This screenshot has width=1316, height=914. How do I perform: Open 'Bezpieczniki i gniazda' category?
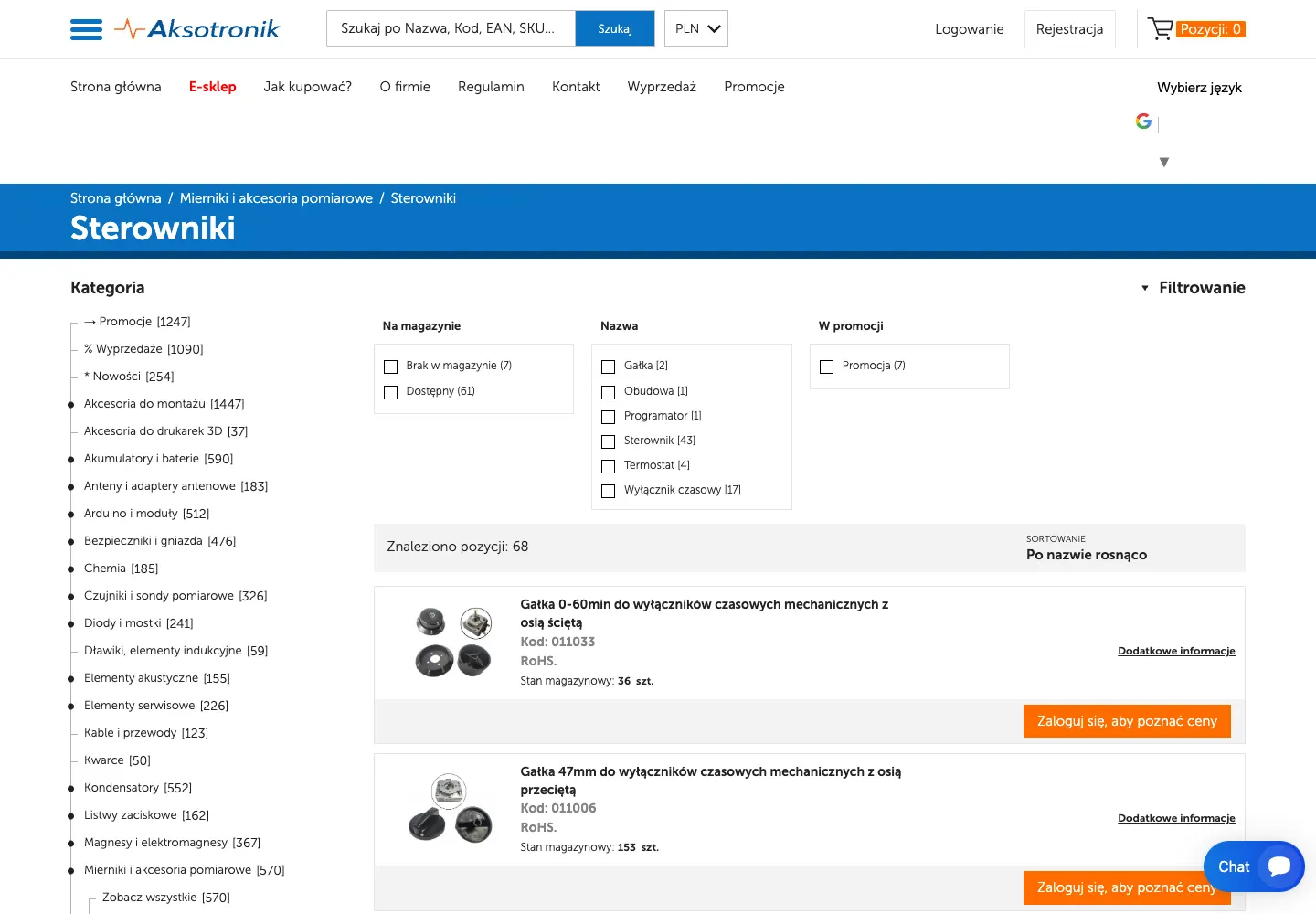point(160,541)
